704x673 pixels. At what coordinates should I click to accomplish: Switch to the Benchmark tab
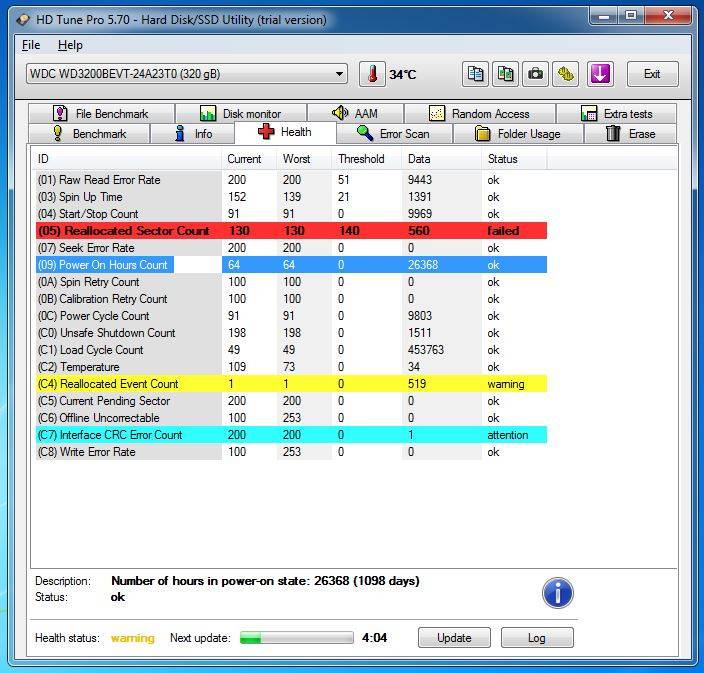89,134
